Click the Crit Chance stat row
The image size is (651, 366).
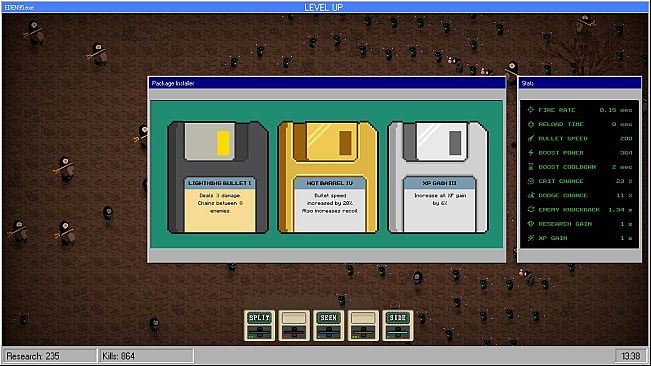pos(580,181)
